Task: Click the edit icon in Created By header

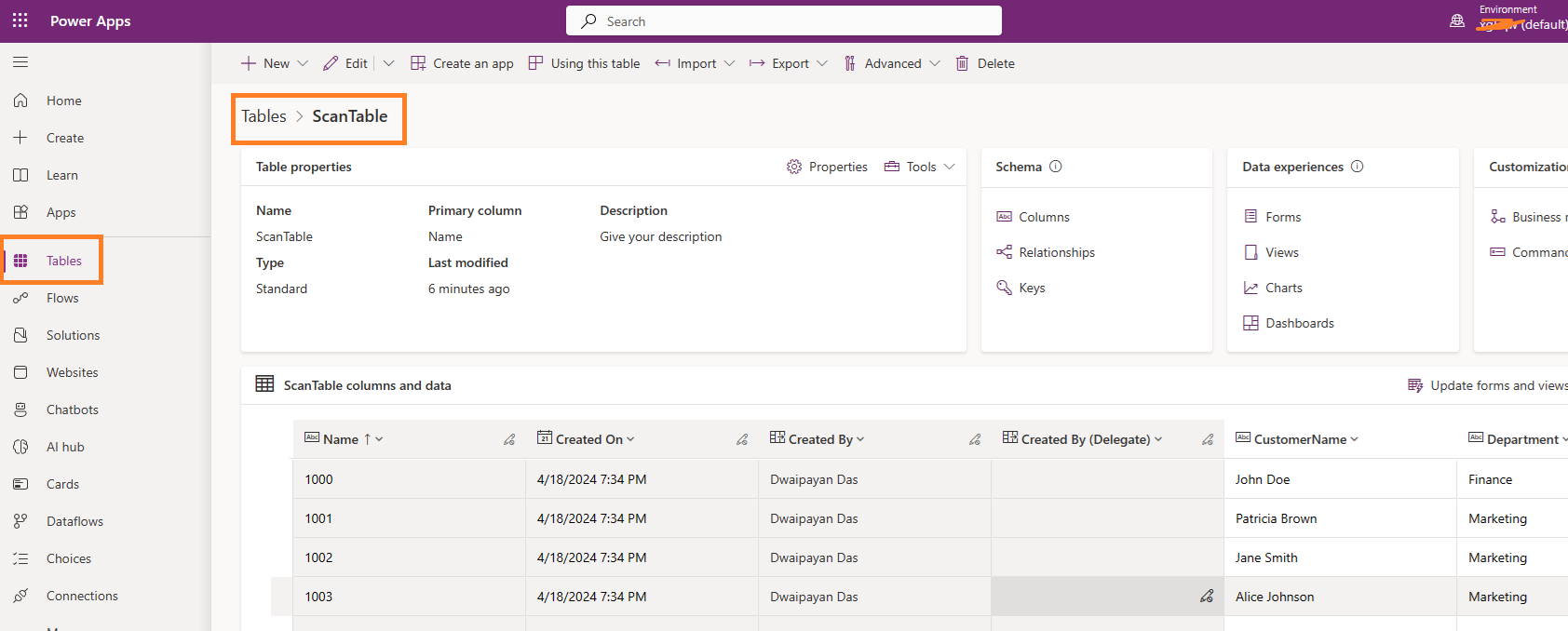Action: 975,439
